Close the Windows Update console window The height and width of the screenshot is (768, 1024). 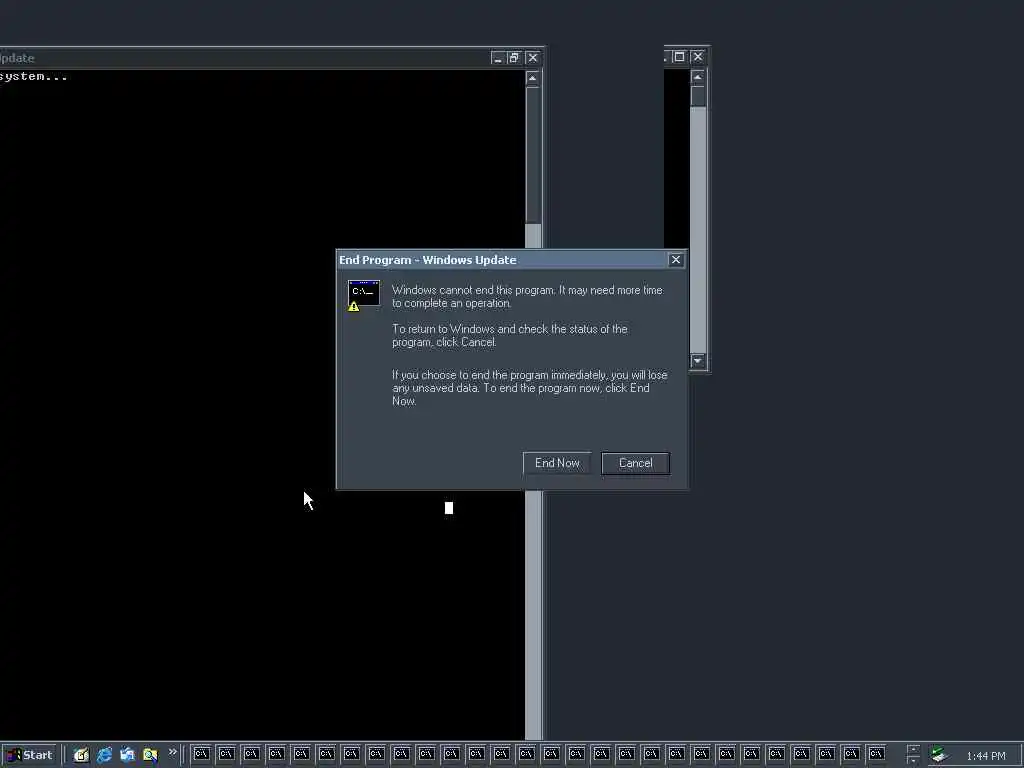[x=533, y=58]
